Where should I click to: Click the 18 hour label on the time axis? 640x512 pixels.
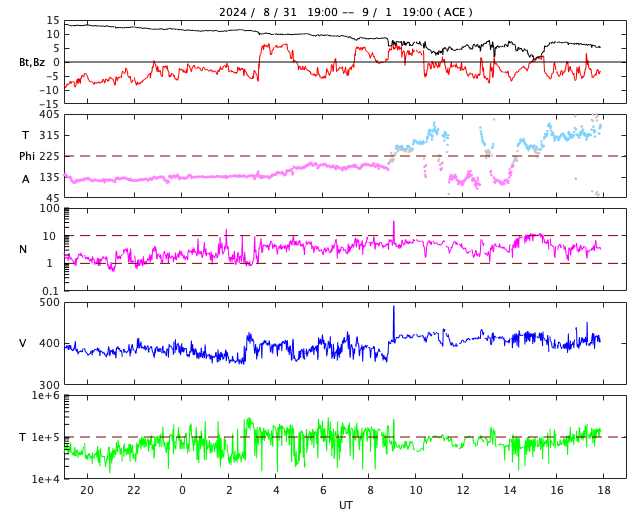604,490
